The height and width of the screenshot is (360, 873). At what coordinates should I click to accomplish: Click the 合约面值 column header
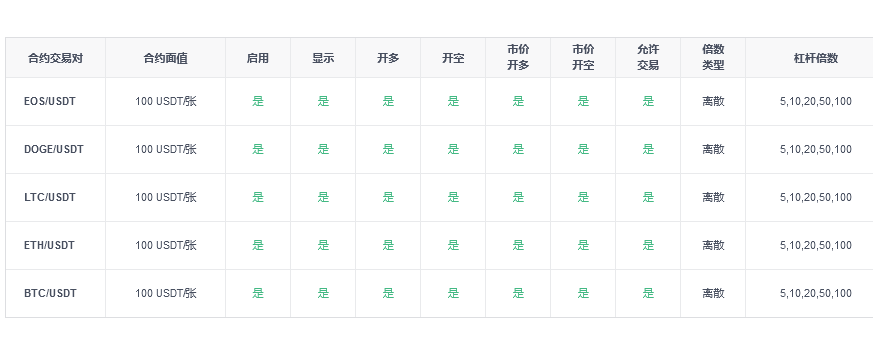pos(165,58)
